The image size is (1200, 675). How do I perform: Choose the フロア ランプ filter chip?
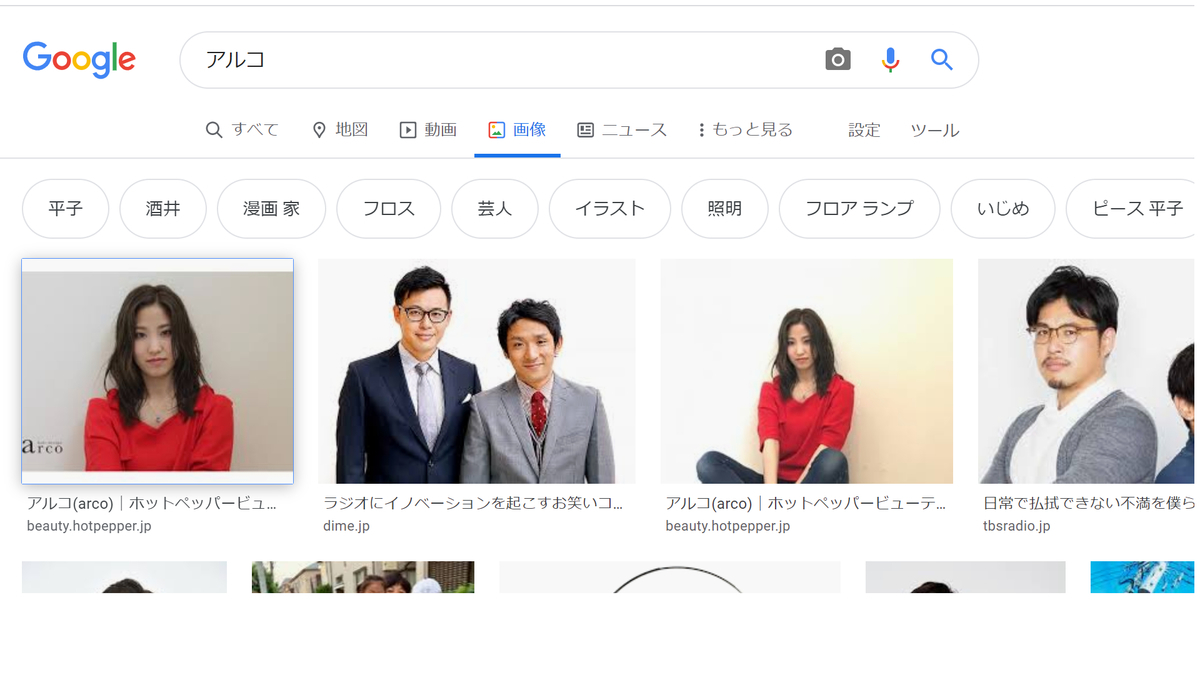[x=859, y=209]
